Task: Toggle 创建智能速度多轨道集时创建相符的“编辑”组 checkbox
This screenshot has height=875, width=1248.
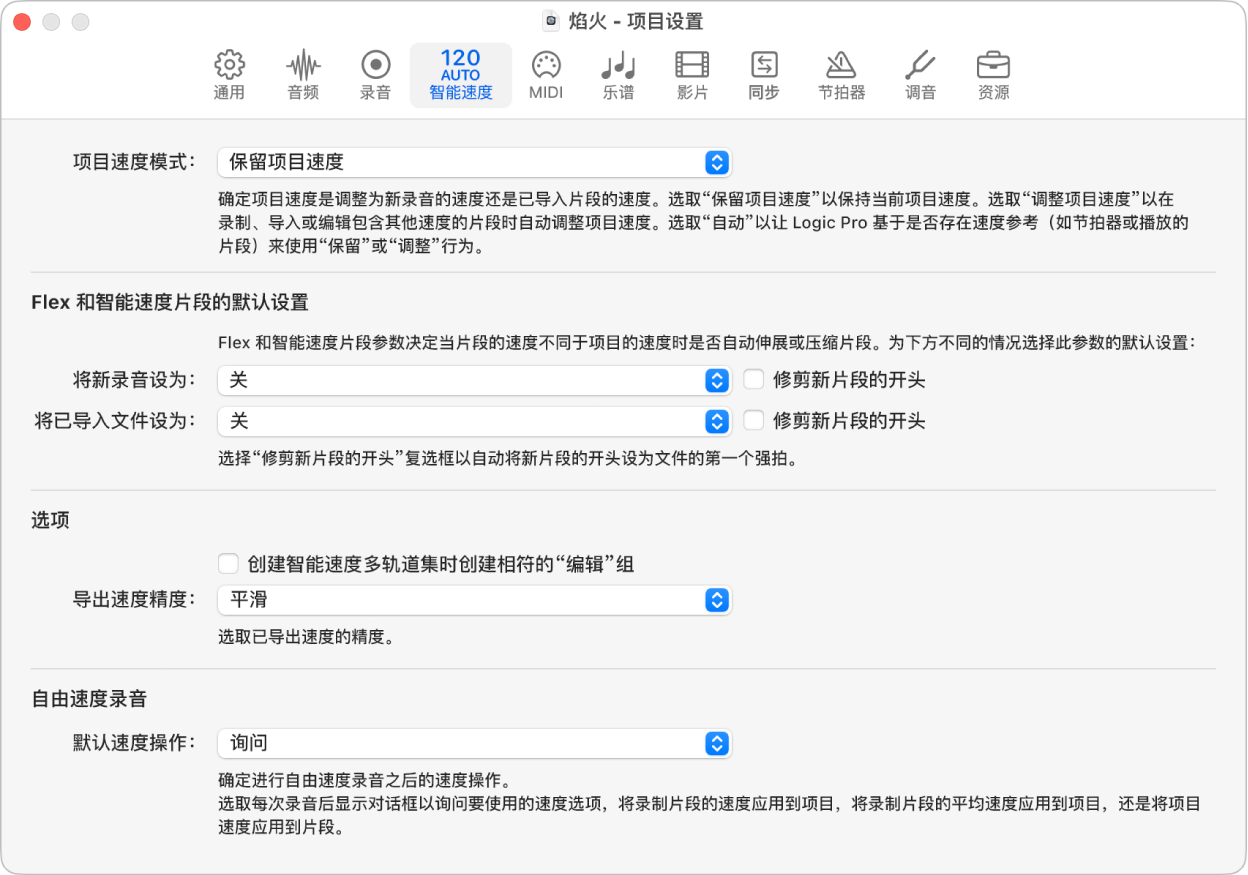Action: [229, 564]
